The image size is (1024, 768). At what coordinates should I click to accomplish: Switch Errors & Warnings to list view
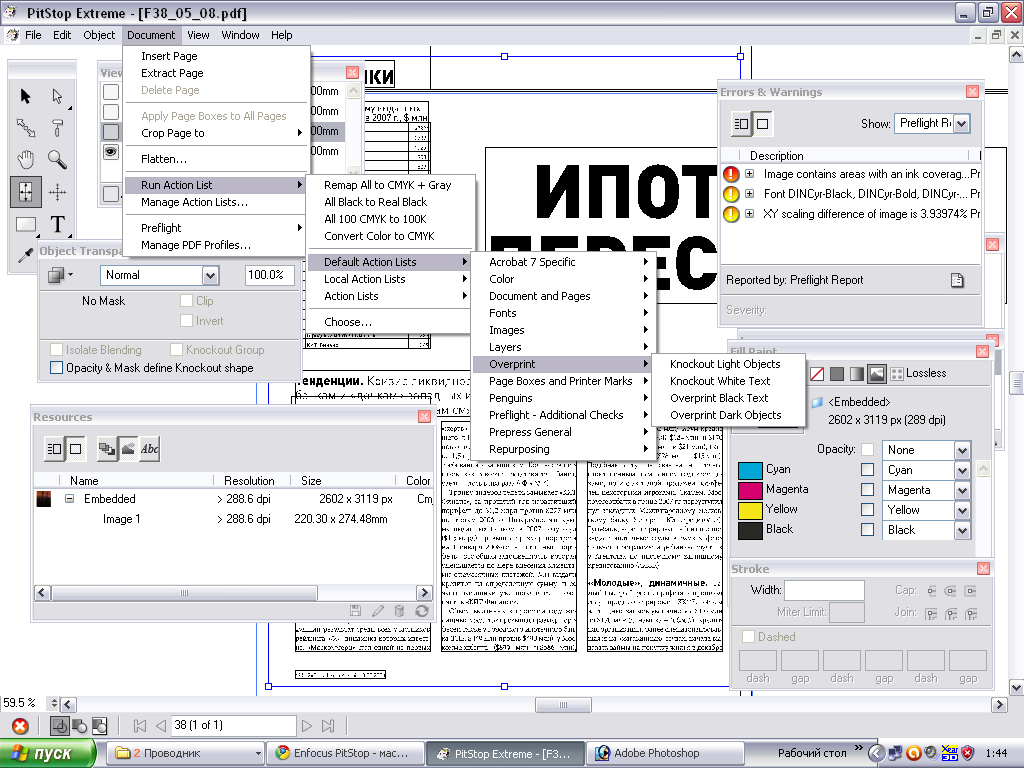(x=741, y=123)
